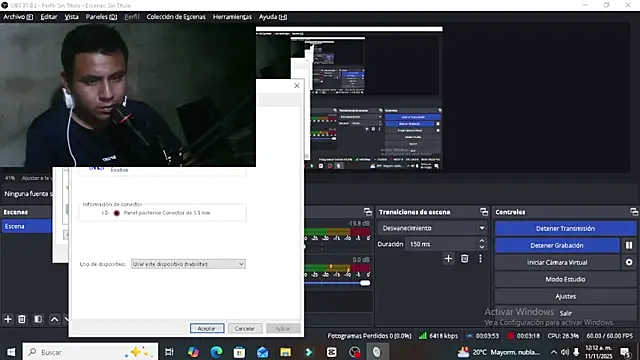This screenshot has height=360, width=640.
Task: Click Detener Transmisión button
Action: [565, 229]
